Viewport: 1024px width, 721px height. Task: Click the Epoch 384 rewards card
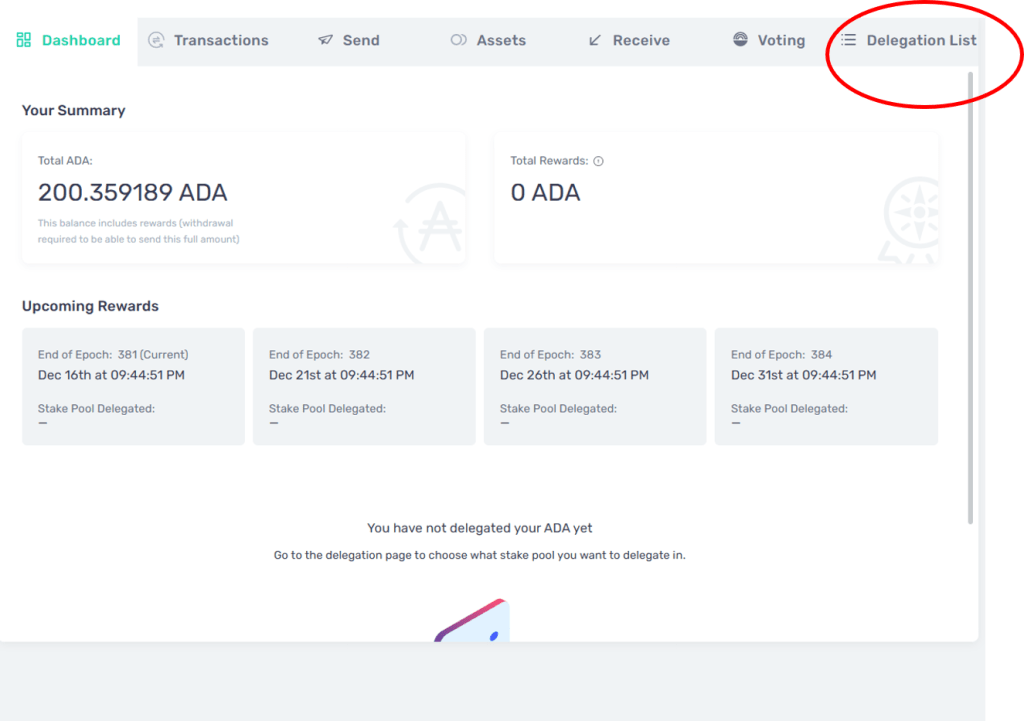click(826, 386)
